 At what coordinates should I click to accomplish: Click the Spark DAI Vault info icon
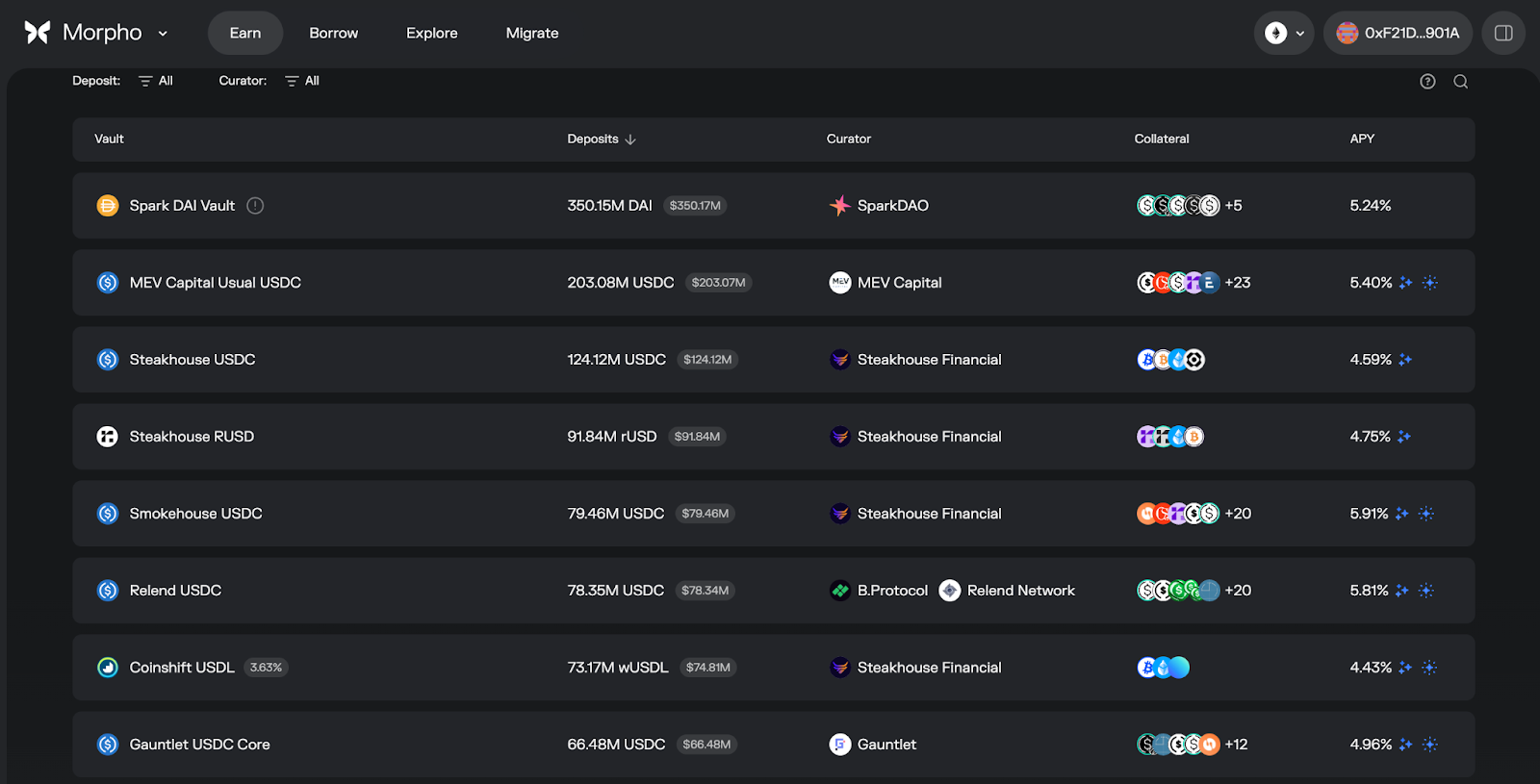point(255,206)
